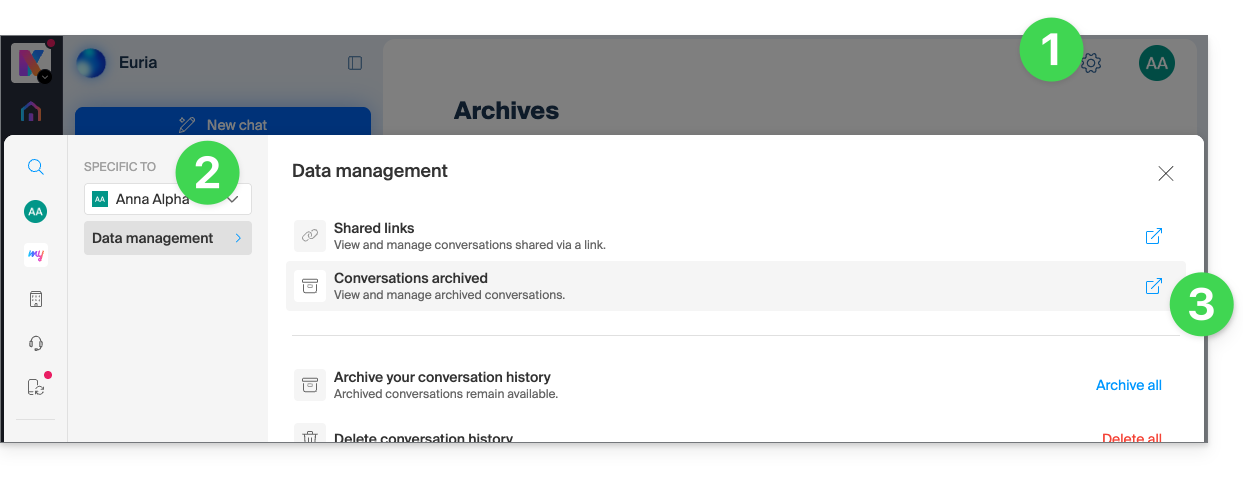The image size is (1243, 478).
Task: Open Shared links external link icon
Action: pyautogui.click(x=1153, y=236)
